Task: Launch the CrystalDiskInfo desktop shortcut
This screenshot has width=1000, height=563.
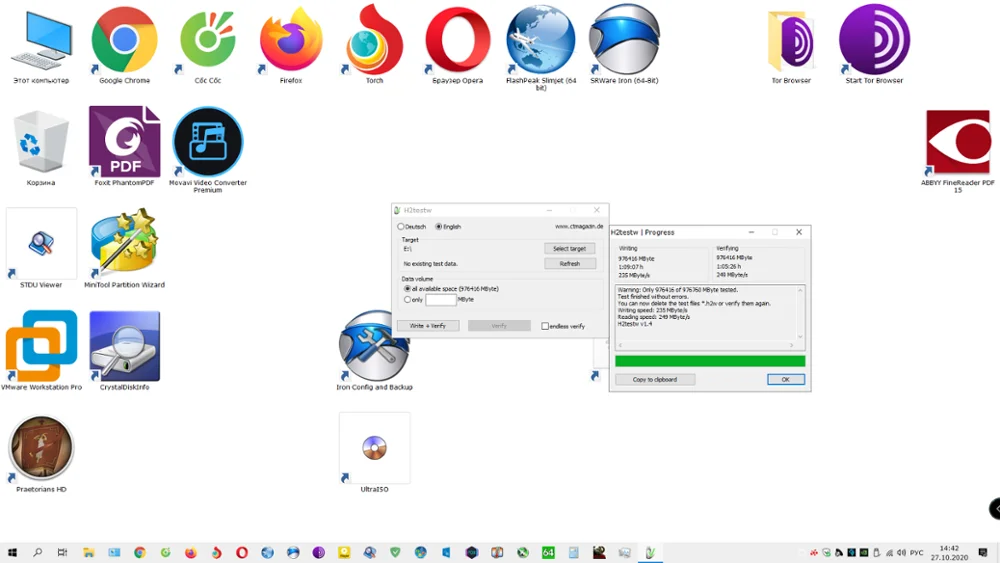Action: pos(124,351)
